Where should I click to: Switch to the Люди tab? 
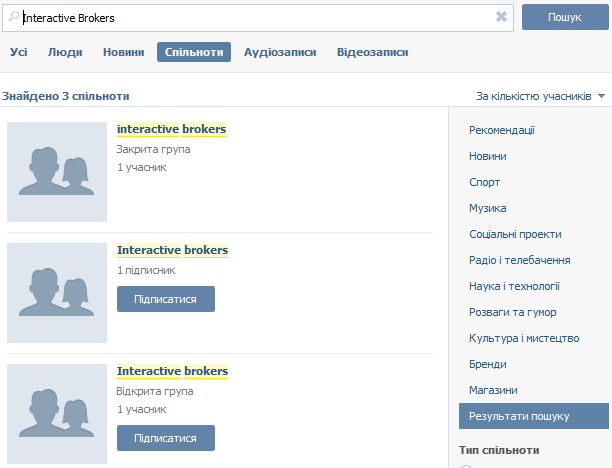click(65, 52)
